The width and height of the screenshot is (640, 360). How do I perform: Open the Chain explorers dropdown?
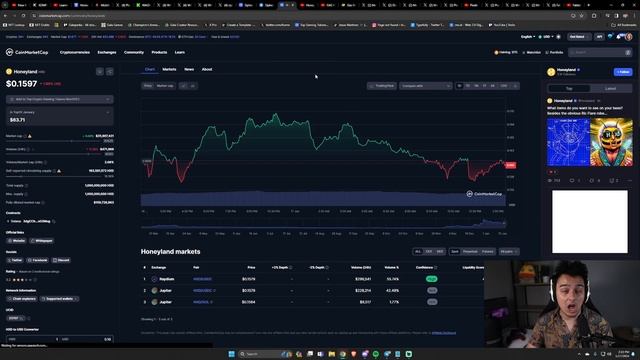(22, 299)
